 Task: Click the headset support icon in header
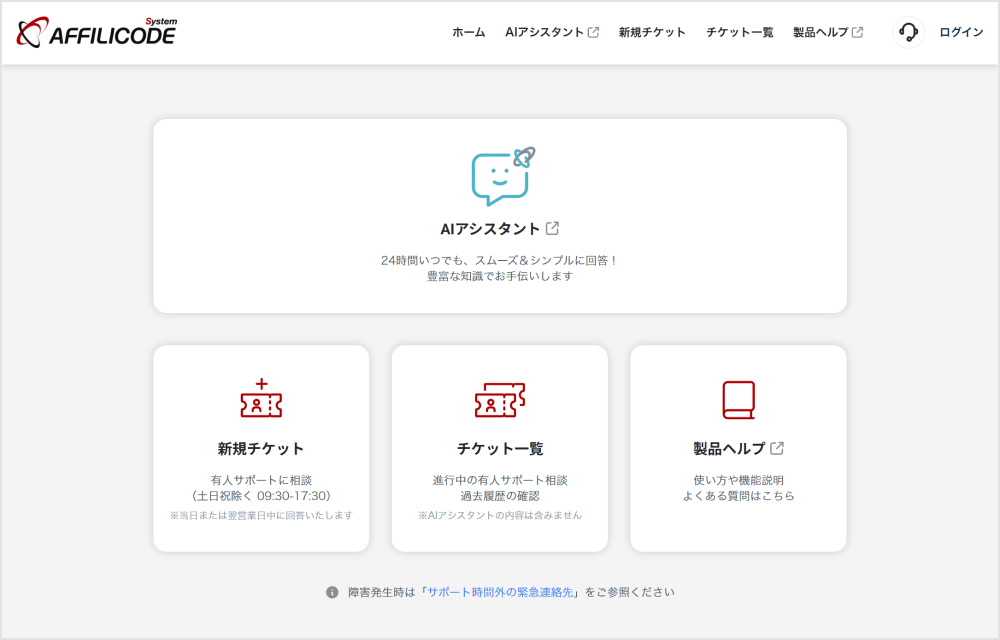pyautogui.click(x=908, y=32)
